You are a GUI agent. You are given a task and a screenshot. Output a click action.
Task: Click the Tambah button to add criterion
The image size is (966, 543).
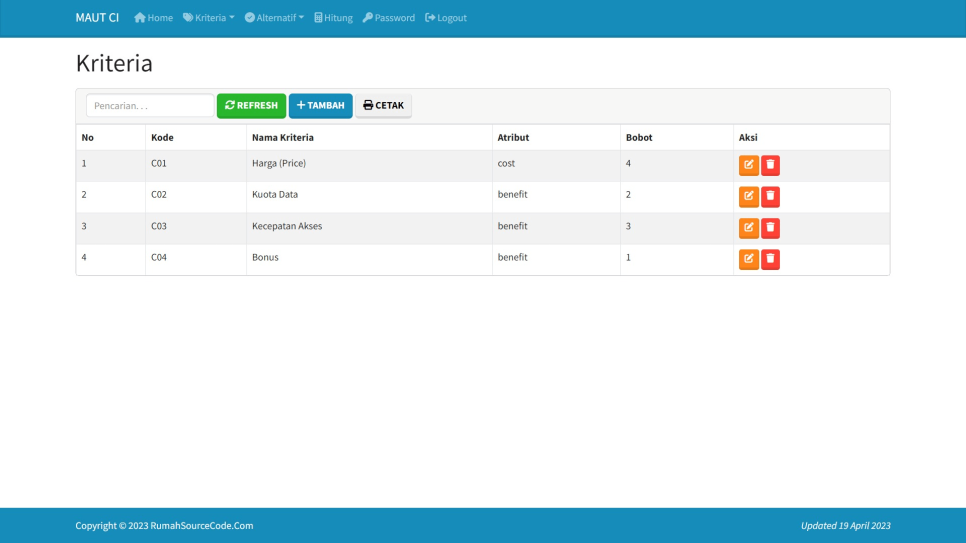320,106
